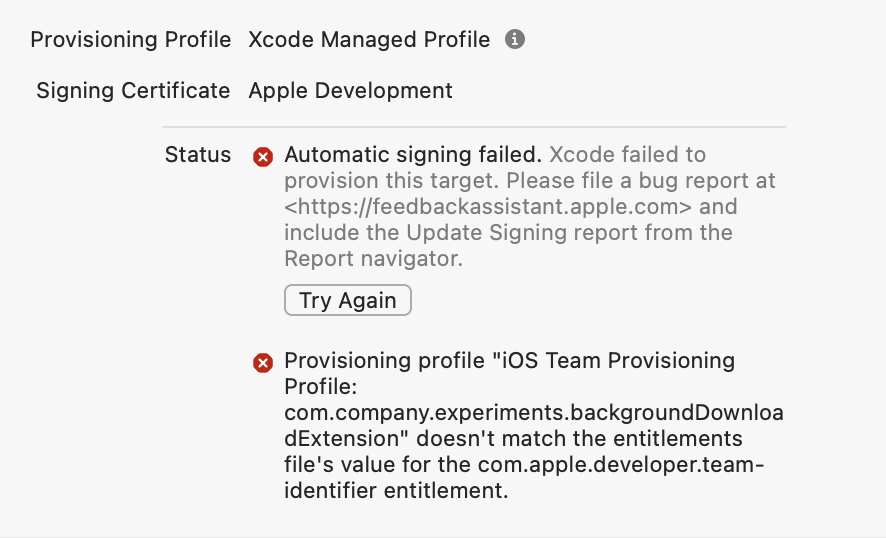Click the Apple Development certificate value
The image size is (886, 538).
point(350,90)
